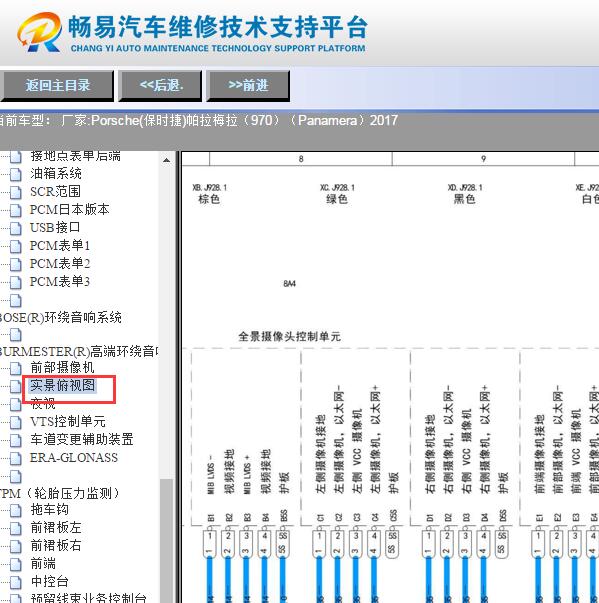Click the document icon beside 前端
This screenshot has height=603, width=599.
pos(16,565)
